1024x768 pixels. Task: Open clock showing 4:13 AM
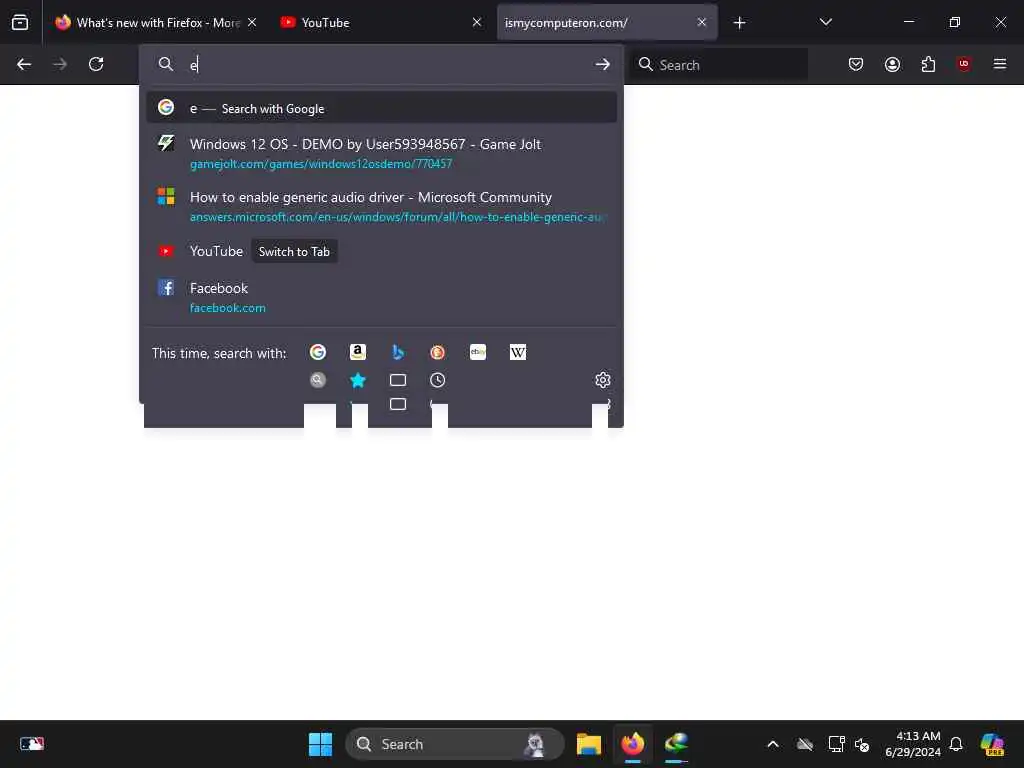coord(912,744)
